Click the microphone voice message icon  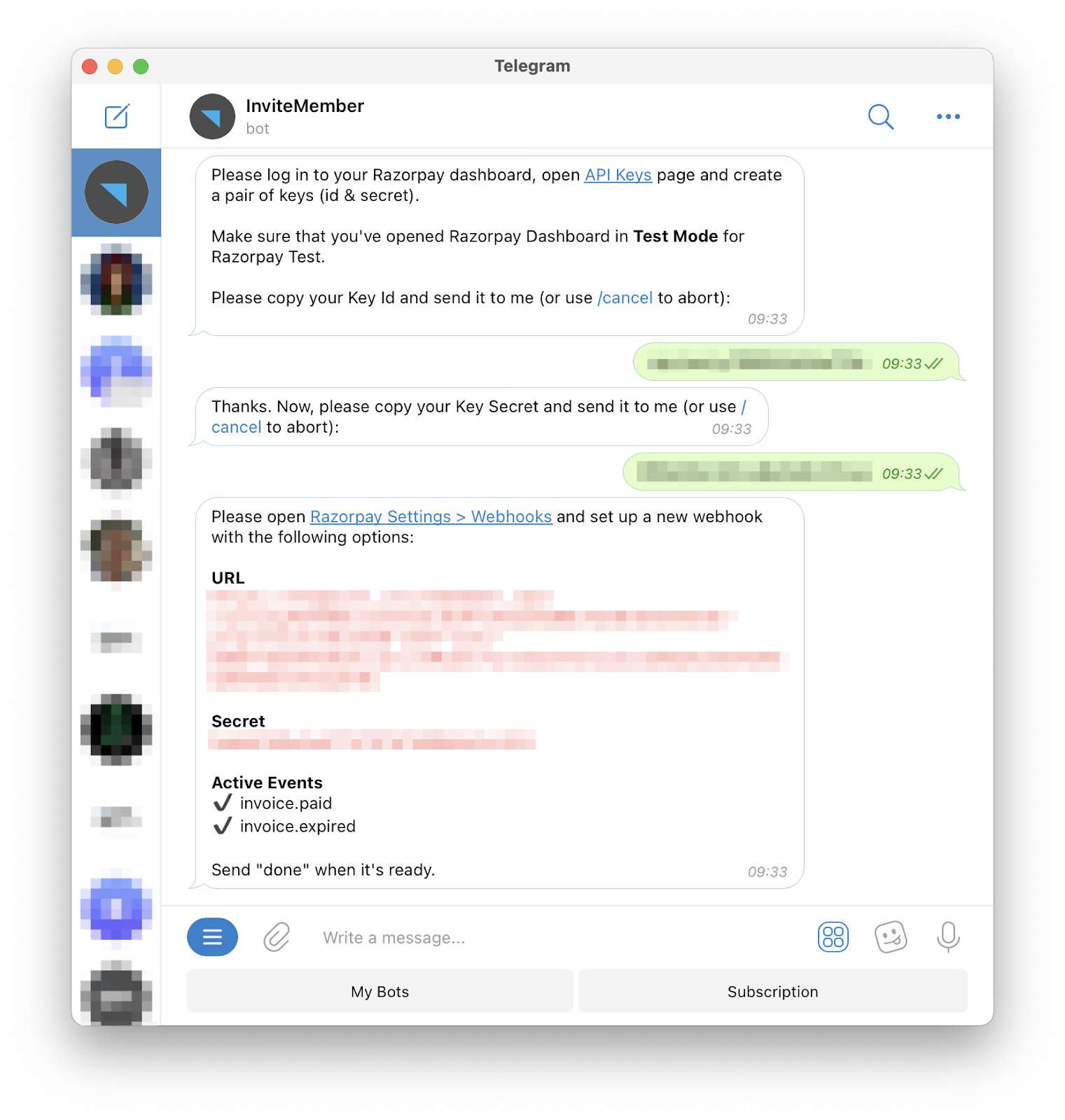tap(948, 937)
